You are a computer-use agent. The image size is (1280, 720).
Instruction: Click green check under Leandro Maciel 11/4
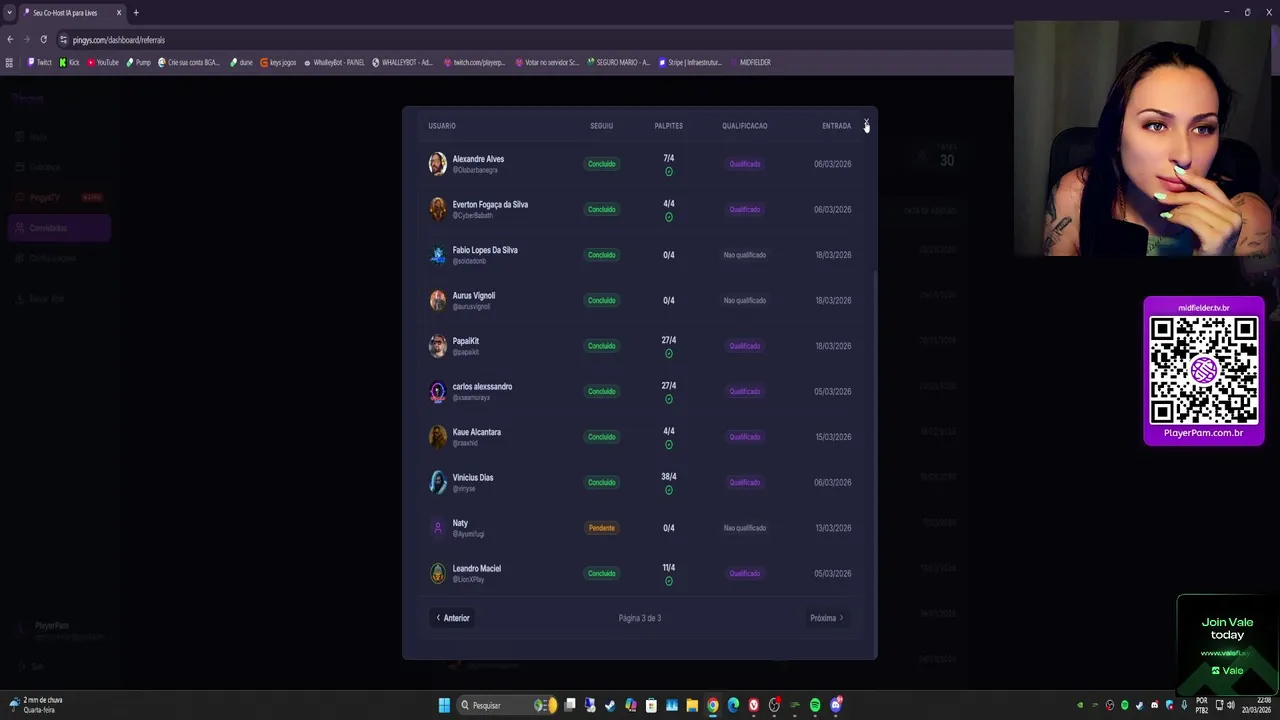click(x=669, y=581)
